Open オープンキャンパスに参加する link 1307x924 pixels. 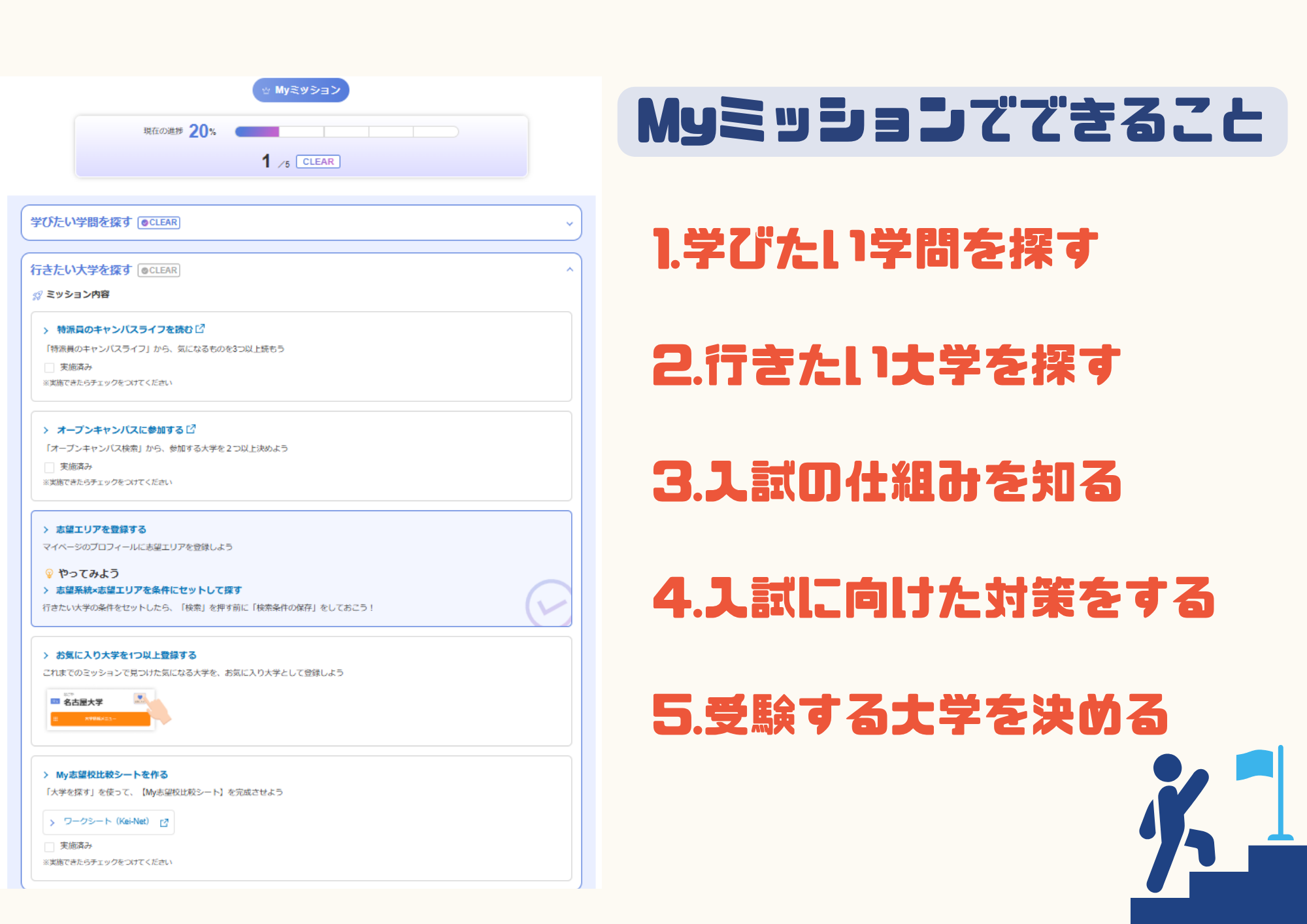[120, 429]
